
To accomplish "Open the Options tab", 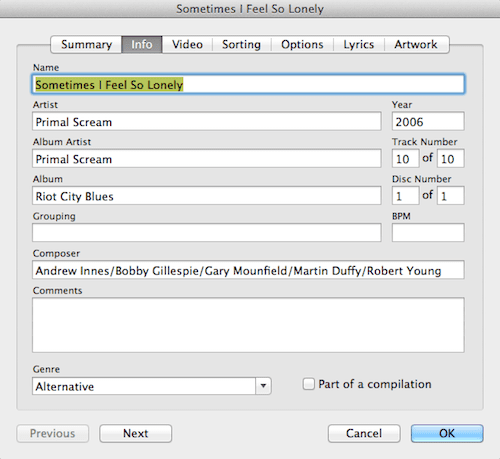I will click(x=302, y=44).
